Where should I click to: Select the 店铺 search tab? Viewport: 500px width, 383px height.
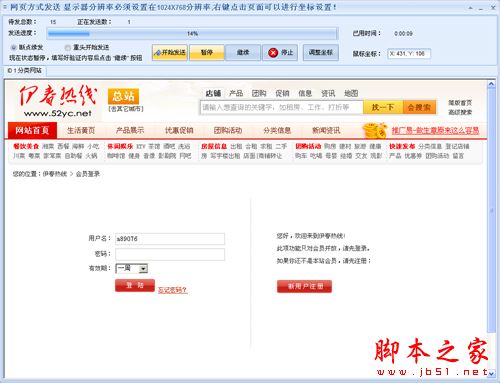tap(213, 93)
